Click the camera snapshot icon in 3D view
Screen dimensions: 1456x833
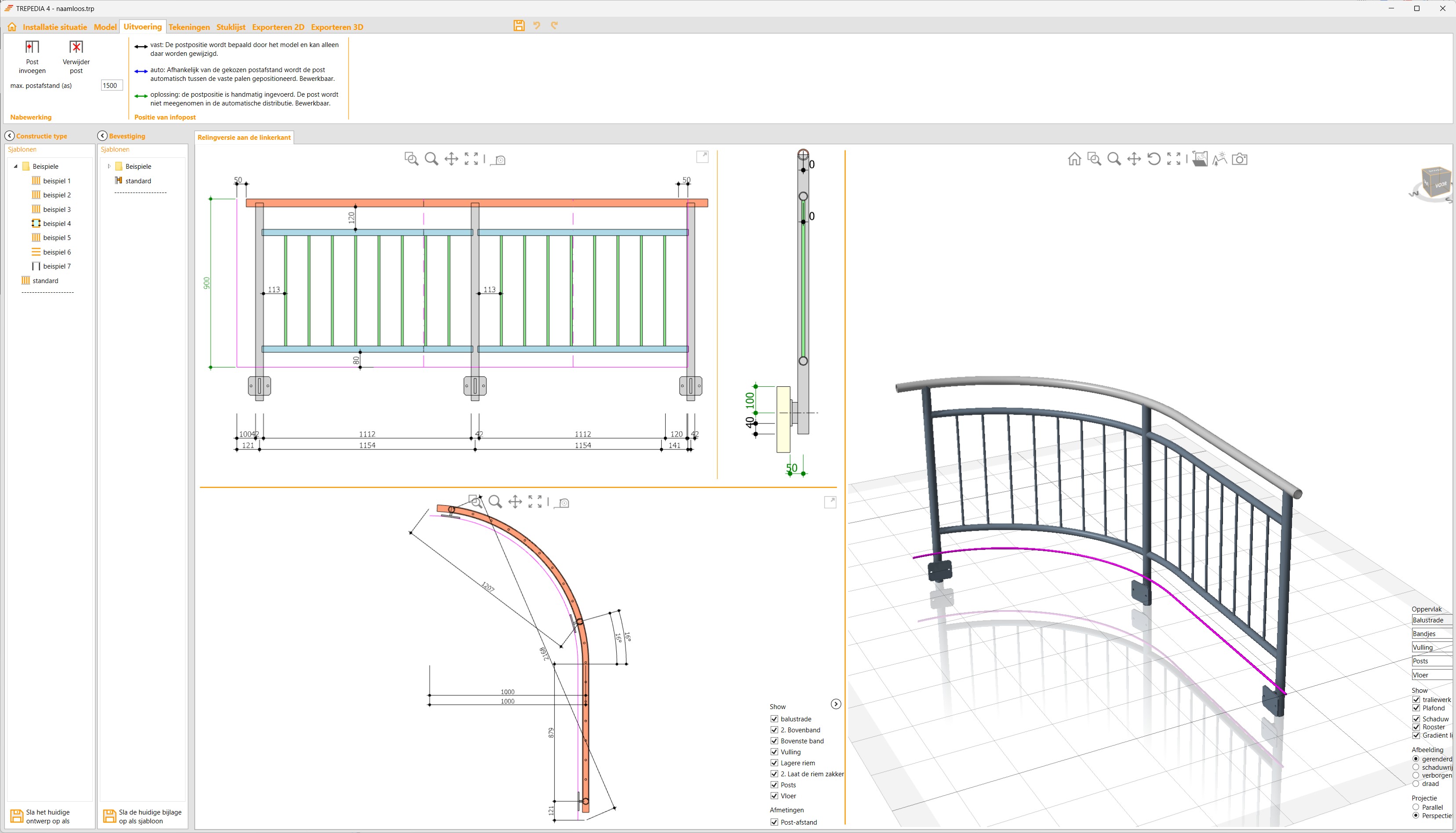coord(1239,159)
